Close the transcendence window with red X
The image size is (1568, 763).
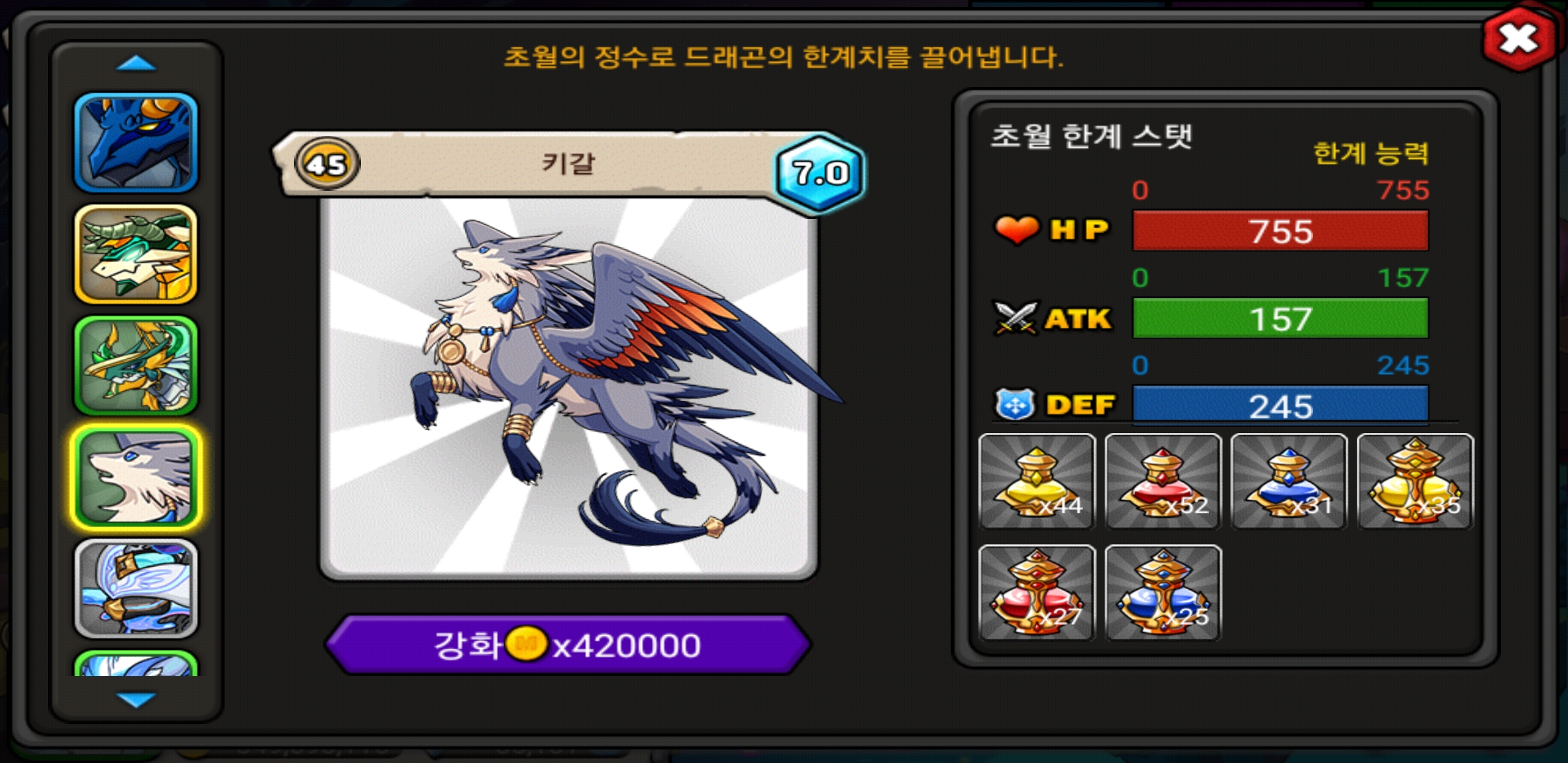1519,39
